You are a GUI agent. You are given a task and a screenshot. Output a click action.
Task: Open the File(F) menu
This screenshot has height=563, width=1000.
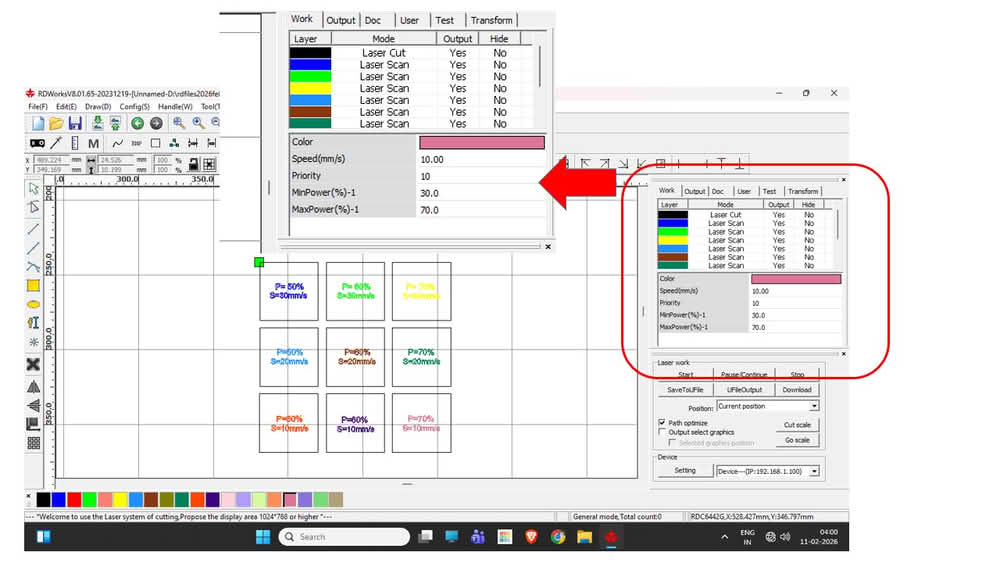point(38,106)
